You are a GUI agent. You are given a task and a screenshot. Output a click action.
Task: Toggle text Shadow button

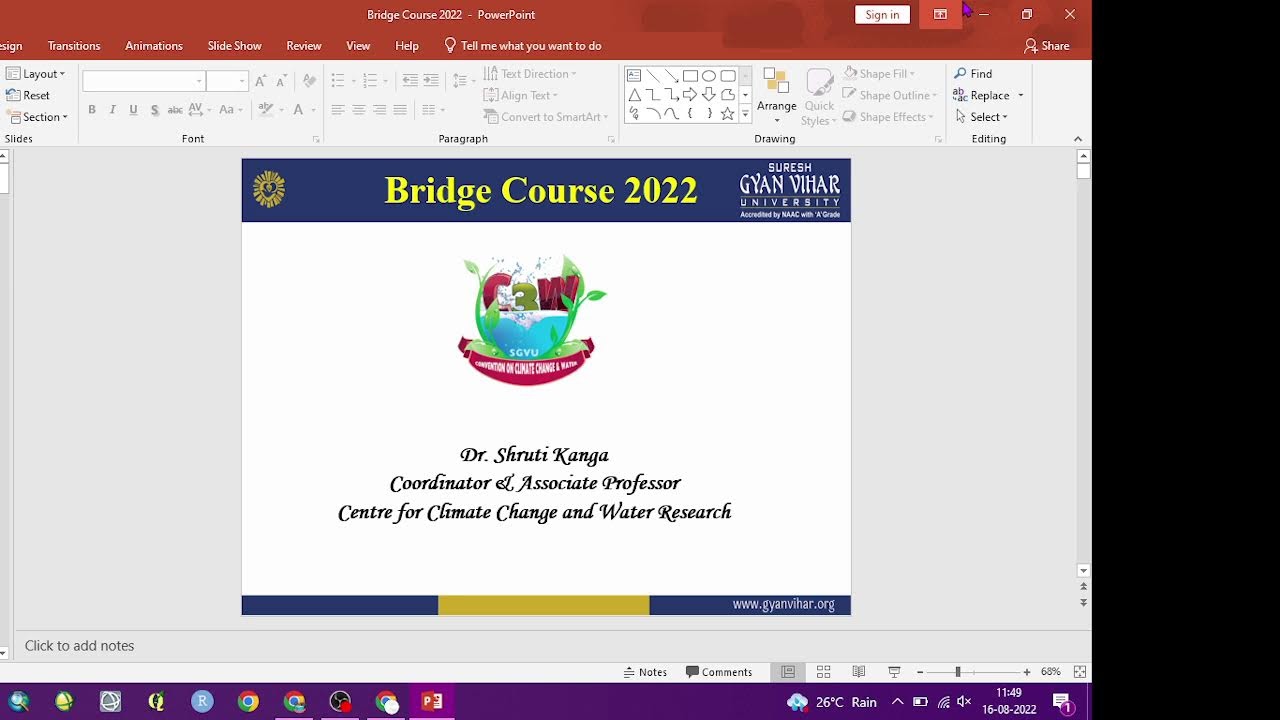(x=154, y=110)
